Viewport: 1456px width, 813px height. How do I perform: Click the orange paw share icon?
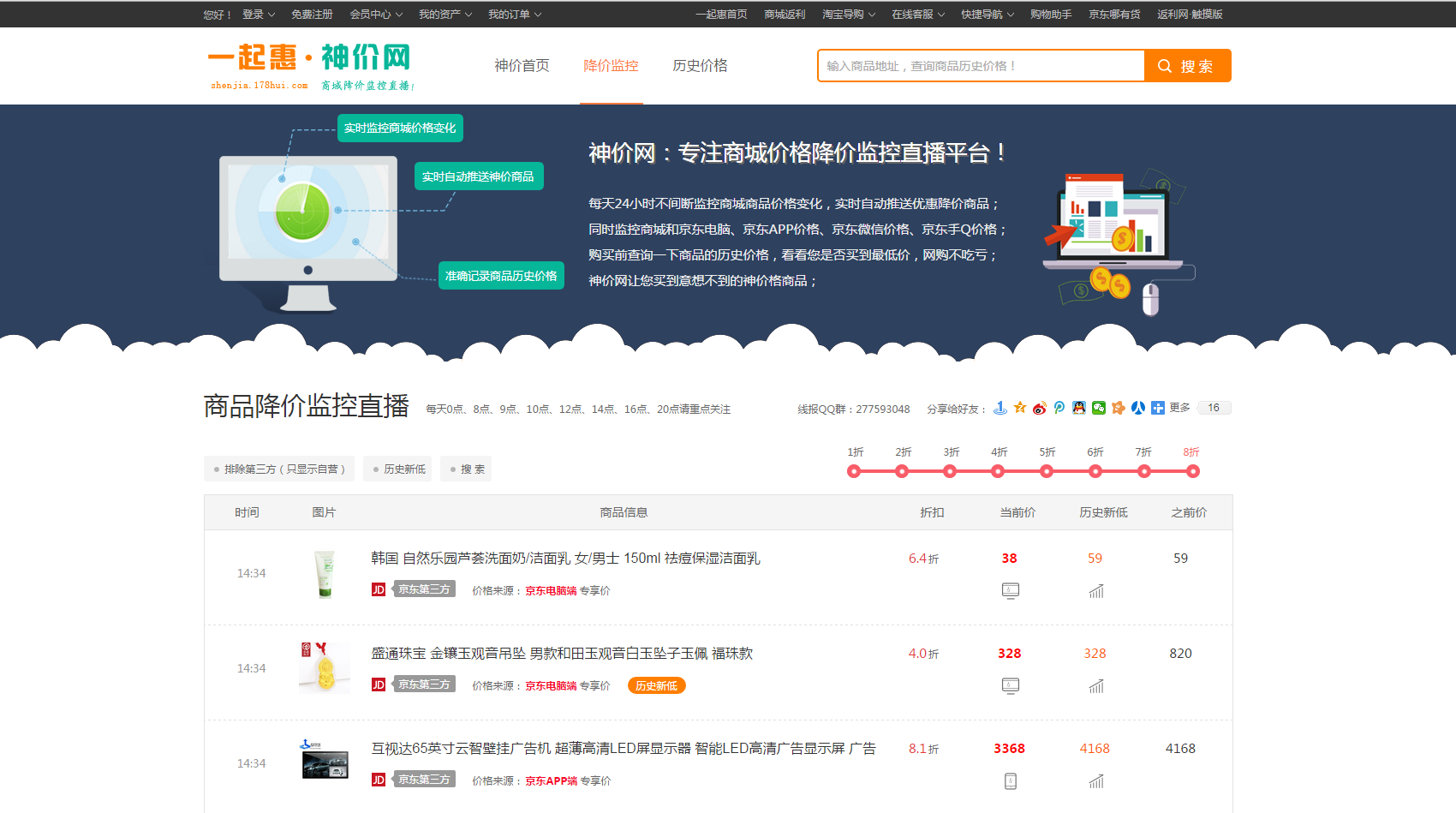pos(1119,408)
